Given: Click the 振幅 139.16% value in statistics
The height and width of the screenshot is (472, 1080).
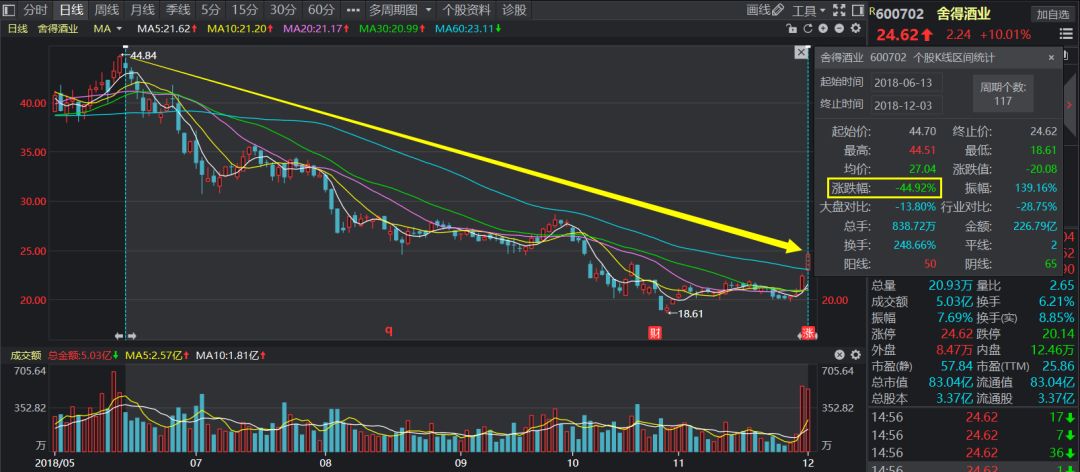Looking at the screenshot, I should (x=1037, y=187).
